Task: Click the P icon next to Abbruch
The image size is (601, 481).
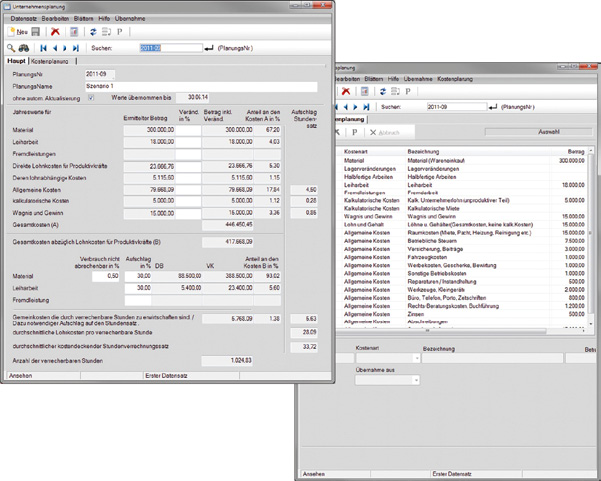Action: coord(355,132)
